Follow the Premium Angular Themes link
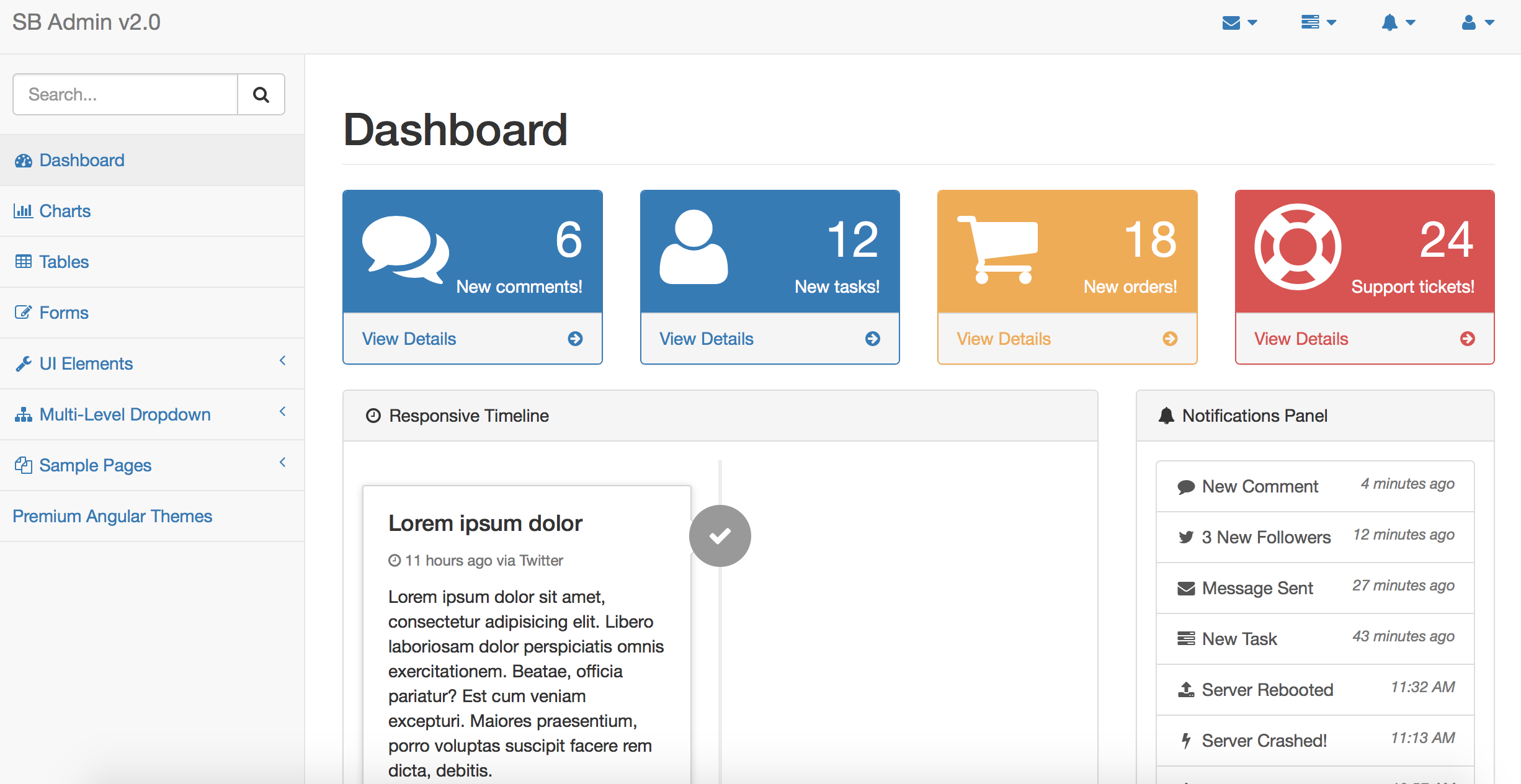 tap(112, 516)
